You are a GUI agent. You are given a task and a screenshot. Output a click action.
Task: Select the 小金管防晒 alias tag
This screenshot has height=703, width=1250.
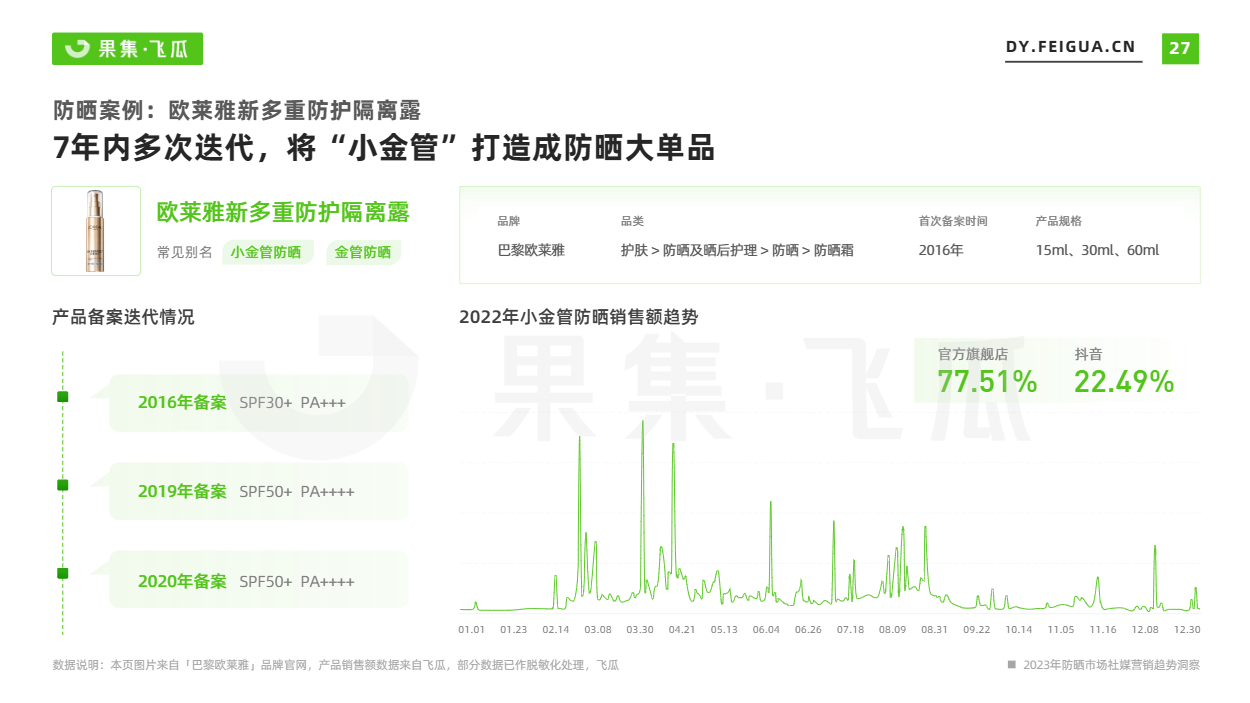click(266, 252)
